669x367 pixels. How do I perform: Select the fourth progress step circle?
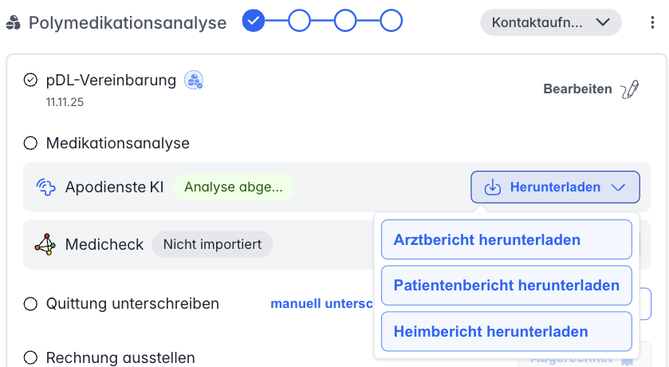[391, 20]
